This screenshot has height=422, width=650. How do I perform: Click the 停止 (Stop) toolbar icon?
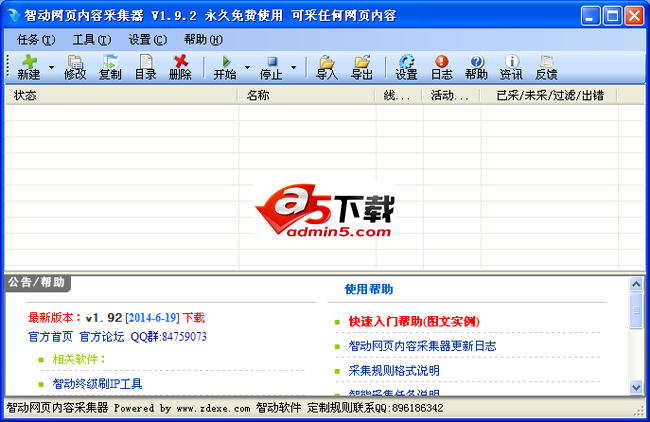click(x=271, y=67)
